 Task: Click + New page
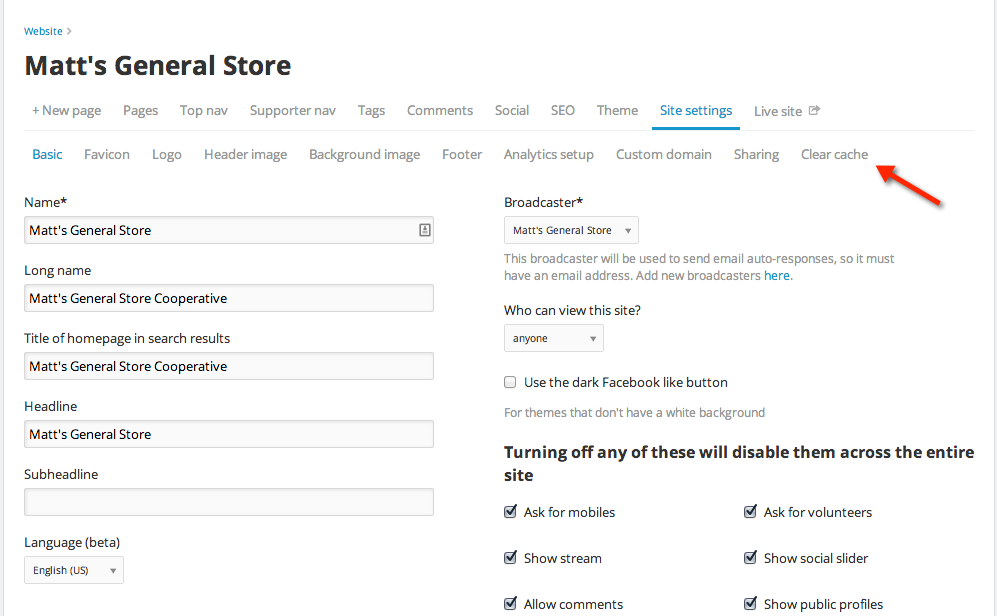coord(67,111)
